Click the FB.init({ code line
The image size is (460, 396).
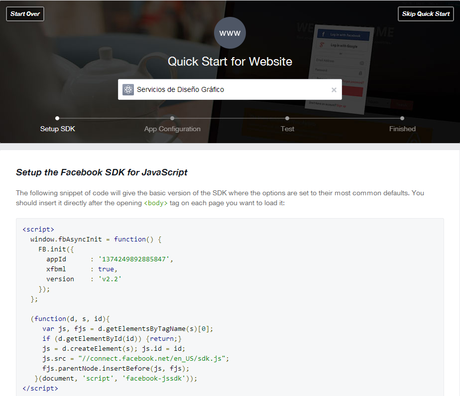coord(56,249)
